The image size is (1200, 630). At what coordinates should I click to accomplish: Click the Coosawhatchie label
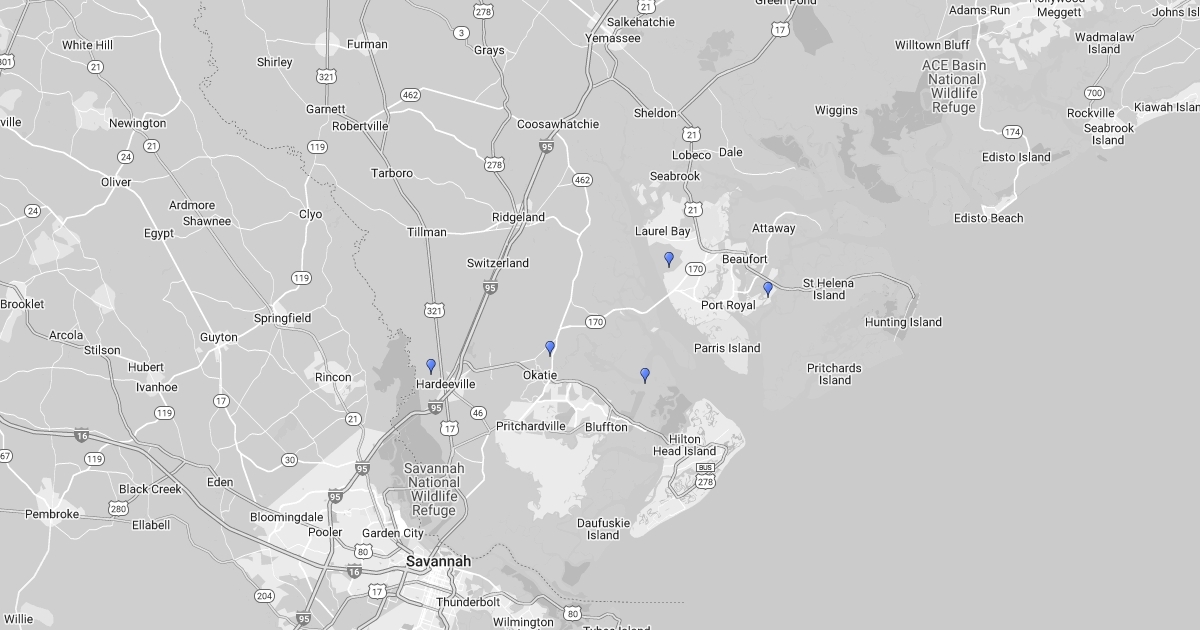point(558,125)
